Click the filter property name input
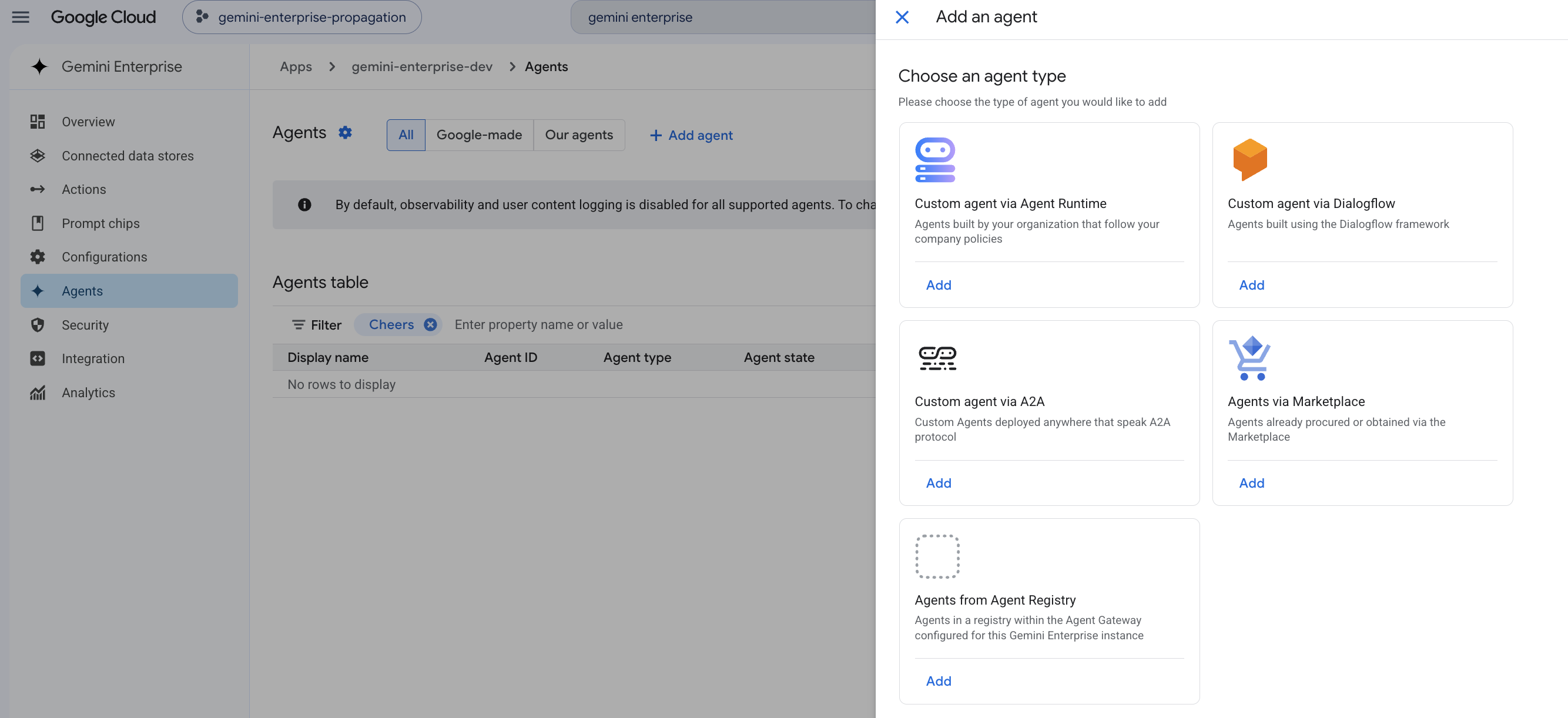Image resolution: width=1568 pixels, height=718 pixels. (539, 325)
